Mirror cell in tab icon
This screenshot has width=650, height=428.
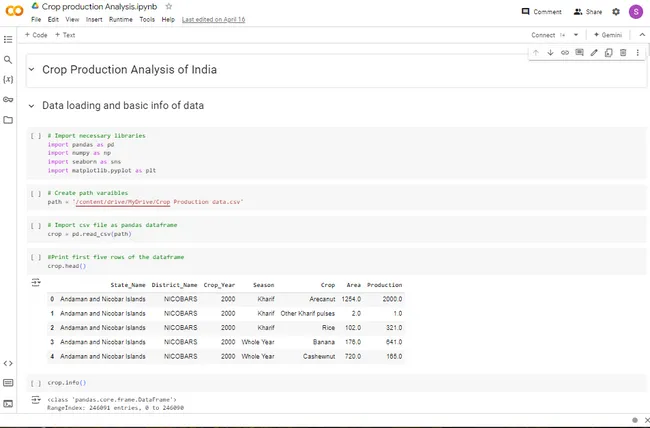(x=609, y=53)
